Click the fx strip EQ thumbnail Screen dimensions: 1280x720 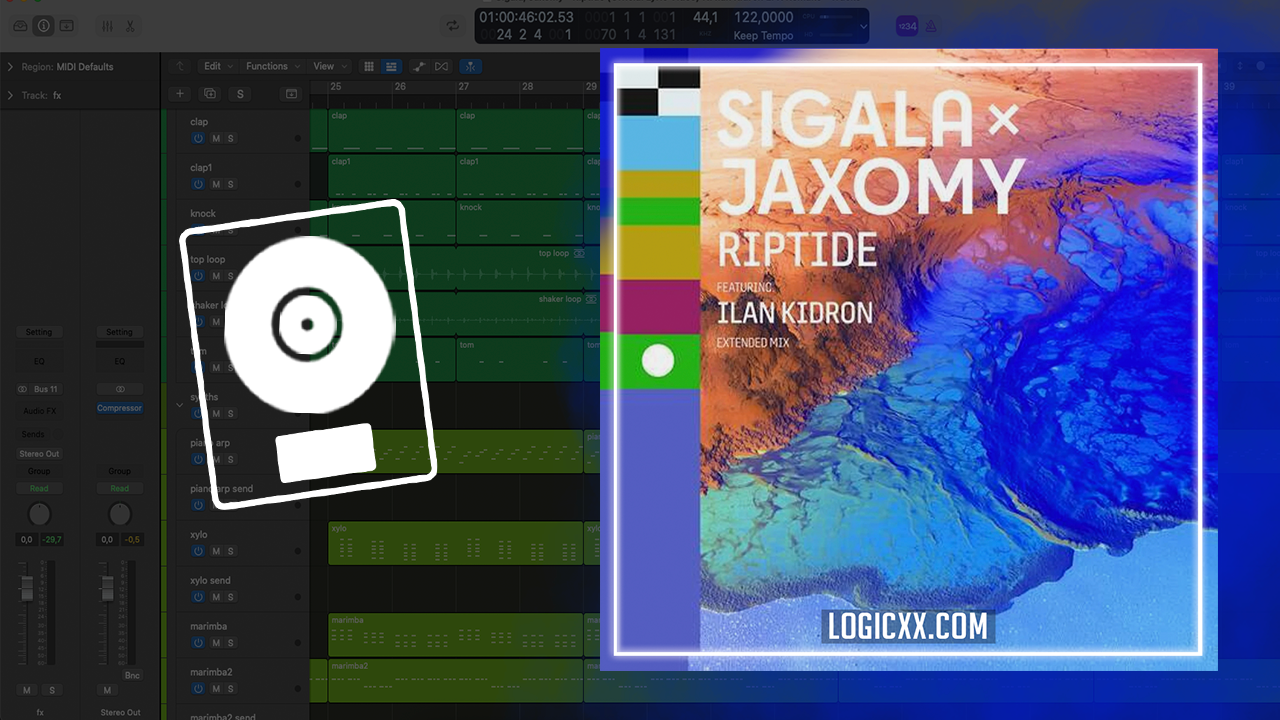pos(39,361)
